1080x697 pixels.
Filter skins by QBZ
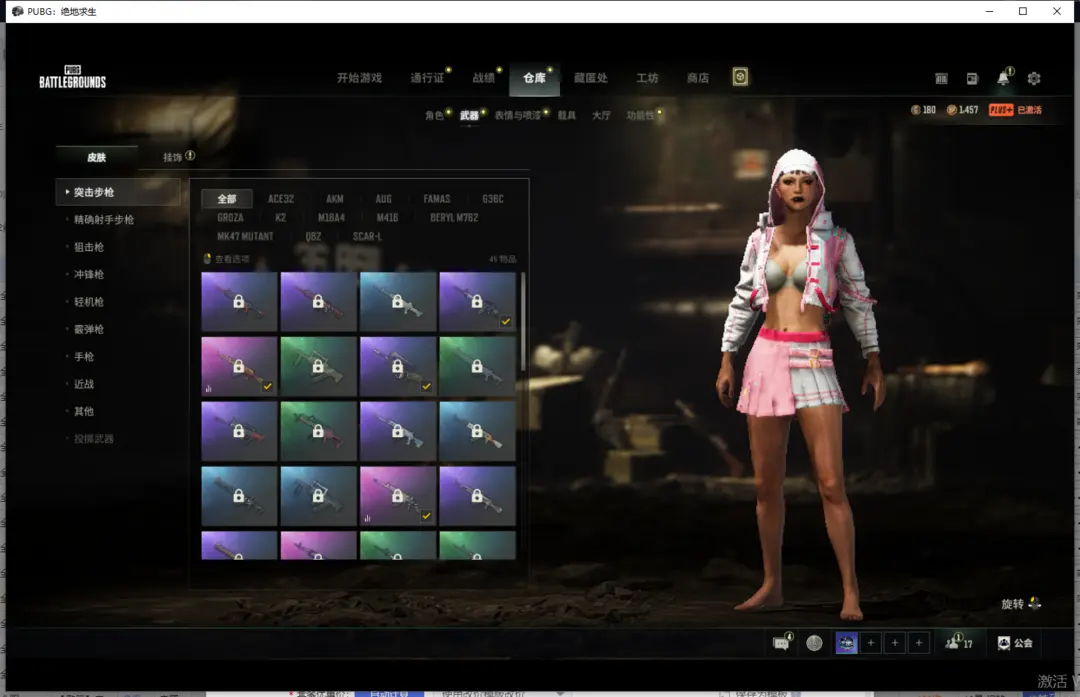313,236
